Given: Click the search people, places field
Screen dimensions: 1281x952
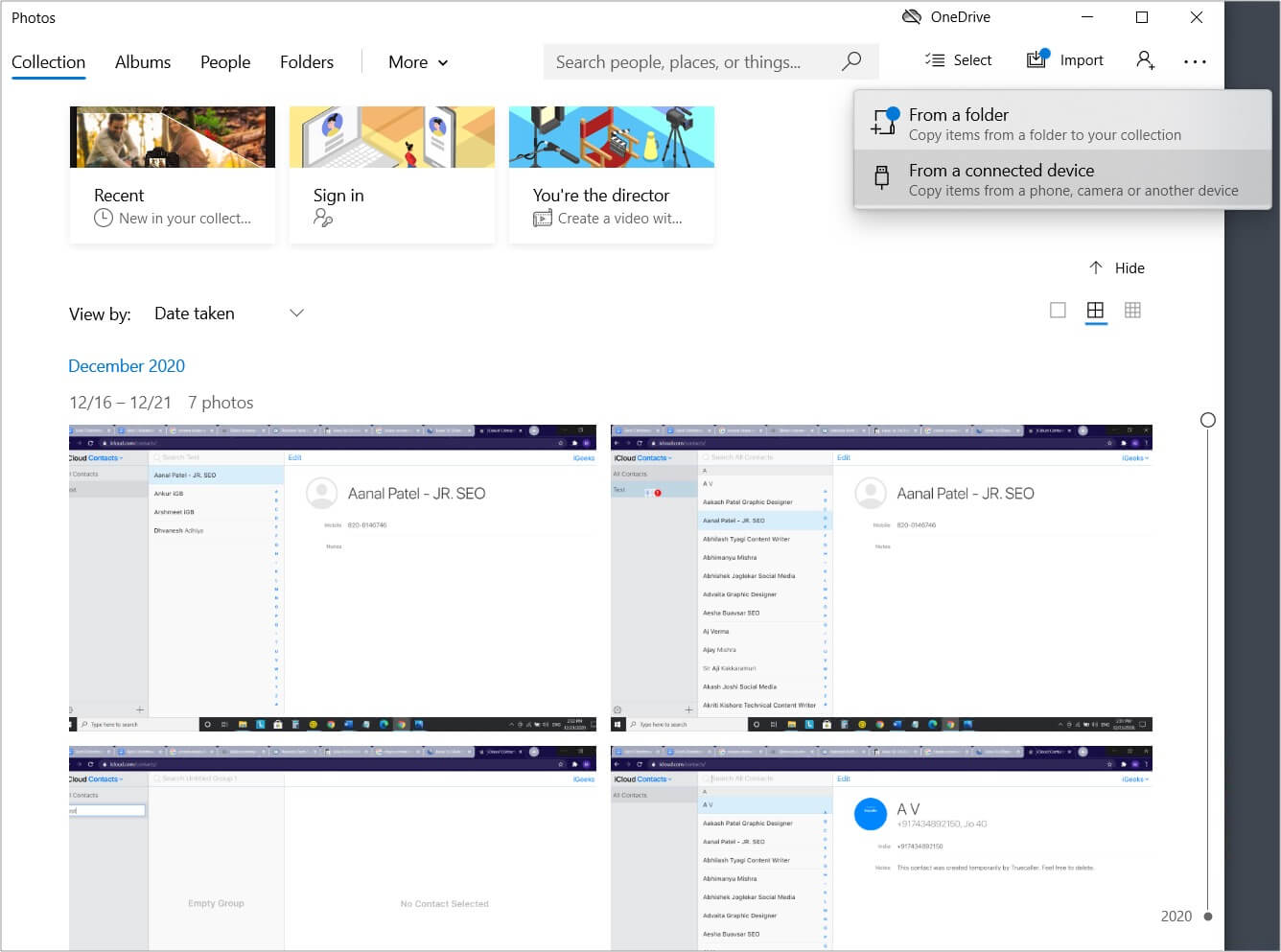Looking at the screenshot, I should [x=690, y=62].
